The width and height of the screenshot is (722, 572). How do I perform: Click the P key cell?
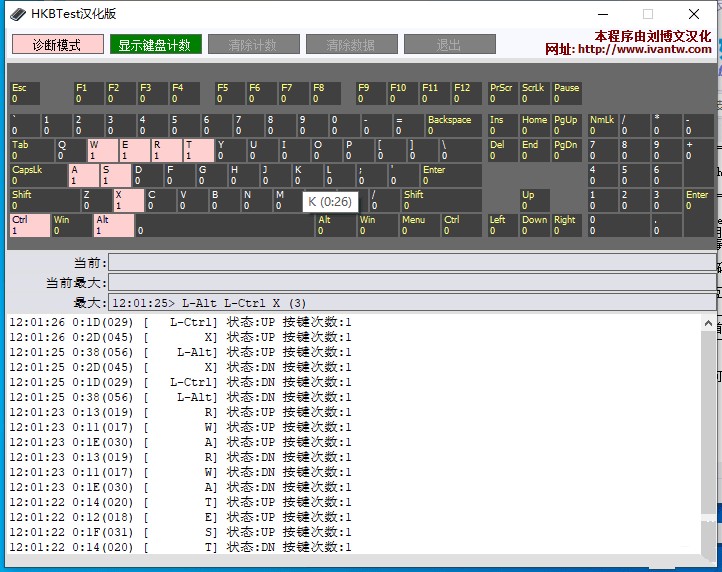tap(359, 151)
